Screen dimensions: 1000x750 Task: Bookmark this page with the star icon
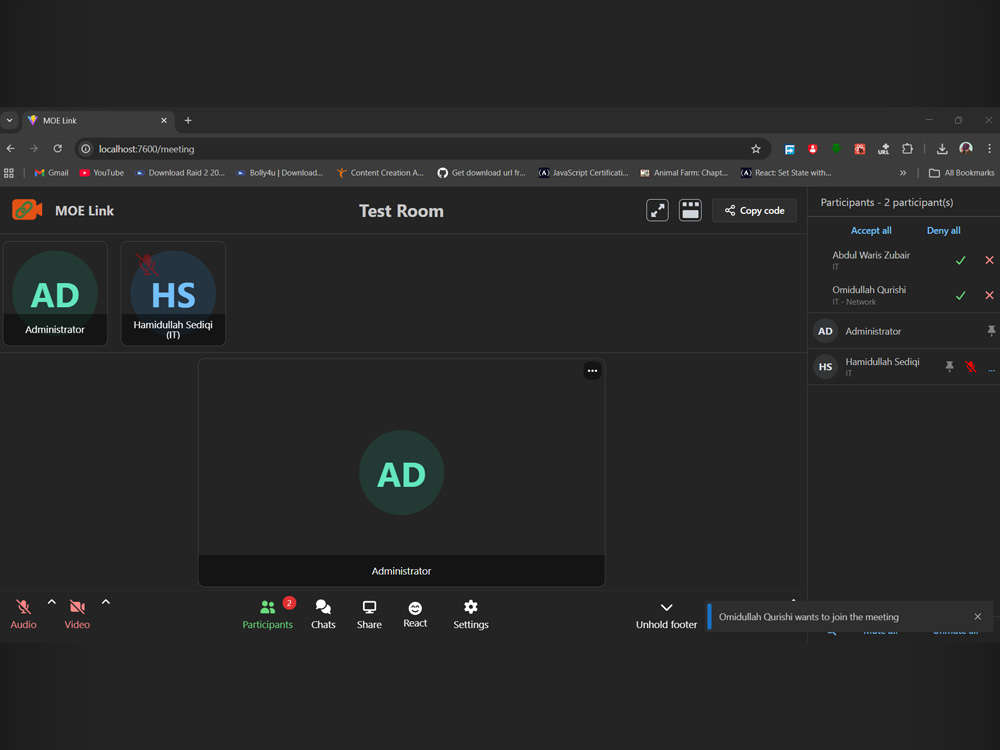pos(756,149)
